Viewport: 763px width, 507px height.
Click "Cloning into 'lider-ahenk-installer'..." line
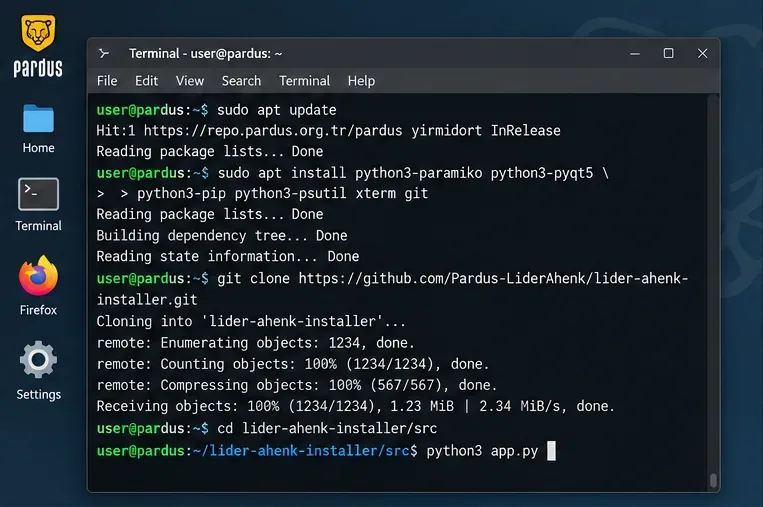(x=251, y=321)
